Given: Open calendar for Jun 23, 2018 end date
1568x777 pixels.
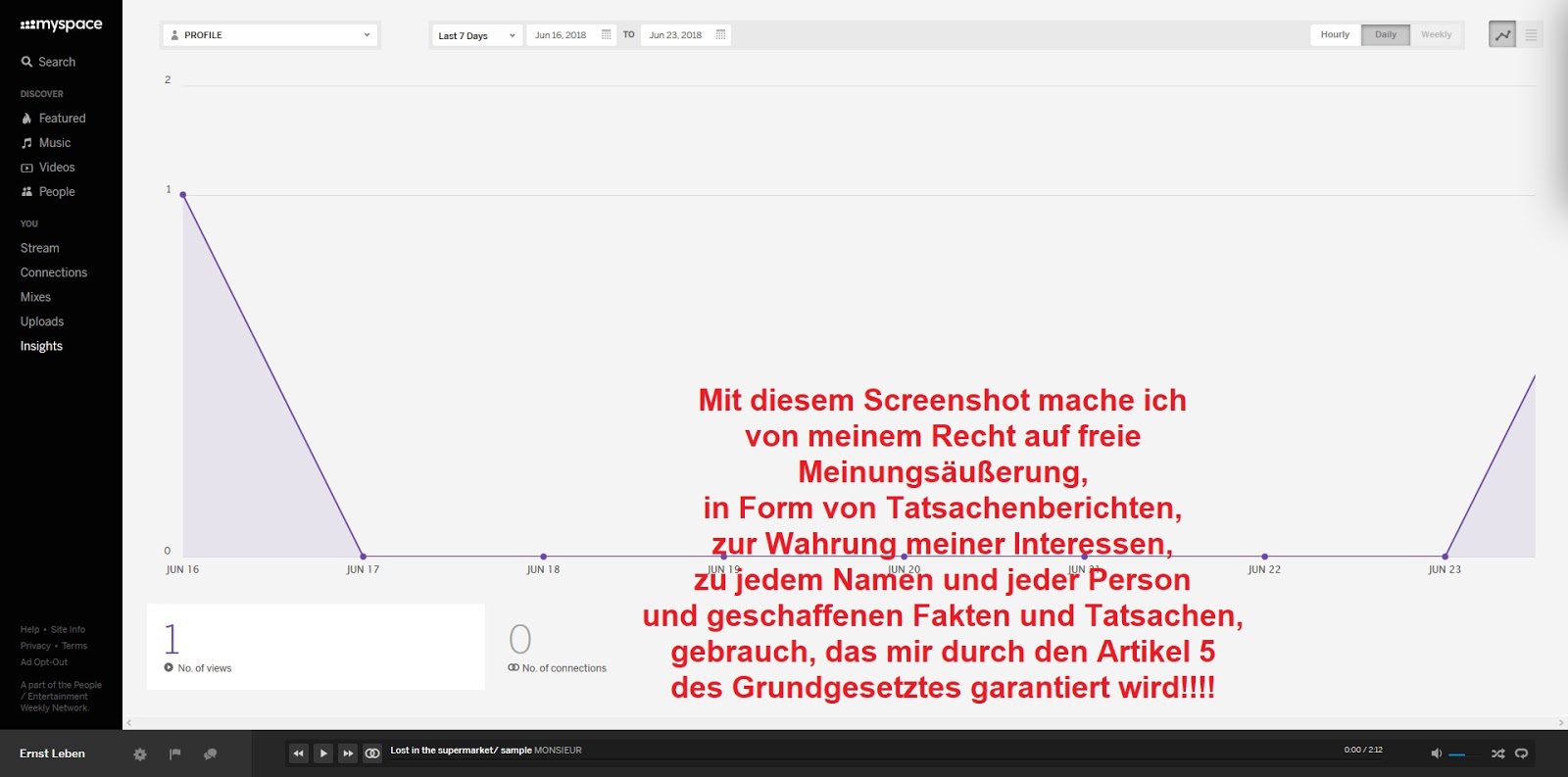Looking at the screenshot, I should click(x=720, y=34).
